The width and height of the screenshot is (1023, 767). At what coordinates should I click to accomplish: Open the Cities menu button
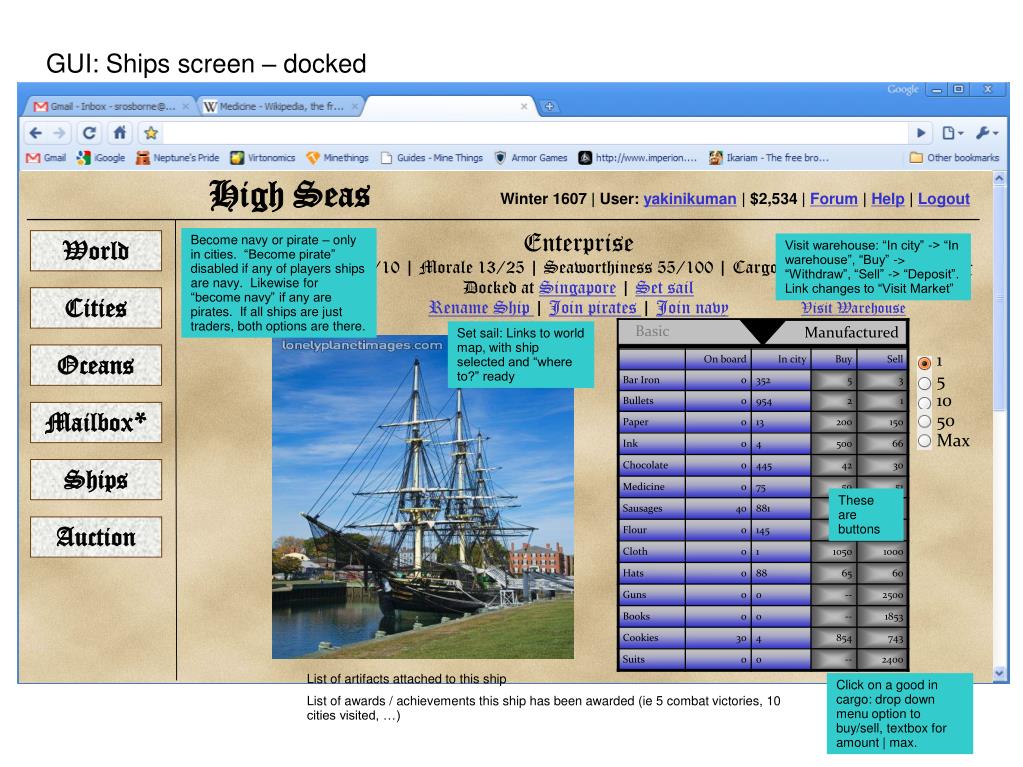[96, 308]
